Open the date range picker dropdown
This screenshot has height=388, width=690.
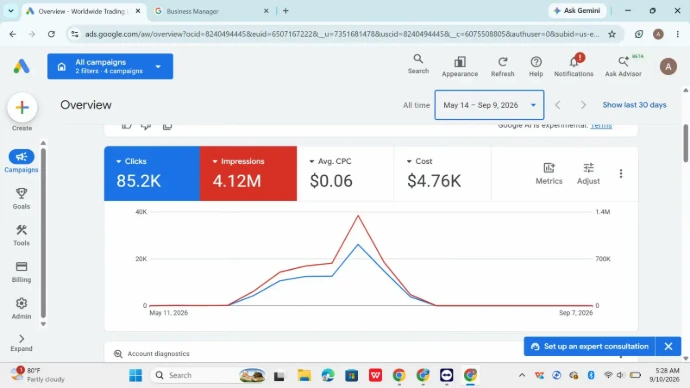(x=489, y=105)
